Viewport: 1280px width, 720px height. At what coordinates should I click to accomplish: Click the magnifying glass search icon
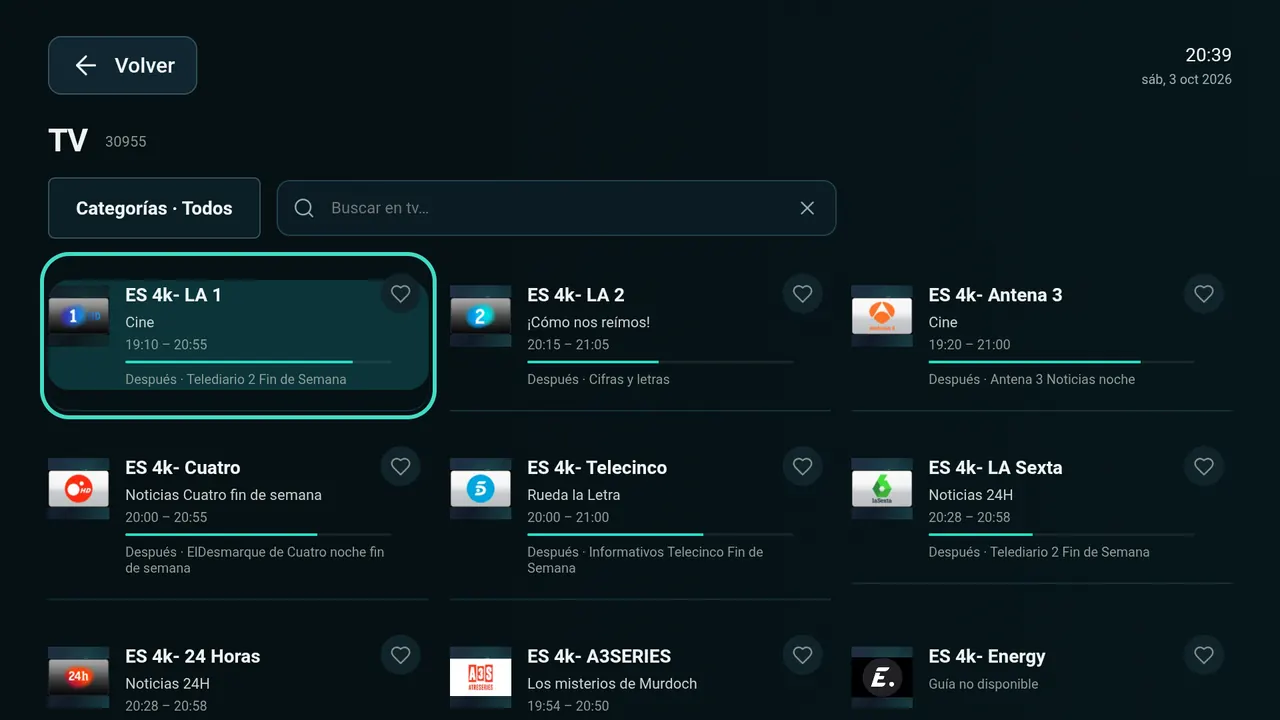304,208
